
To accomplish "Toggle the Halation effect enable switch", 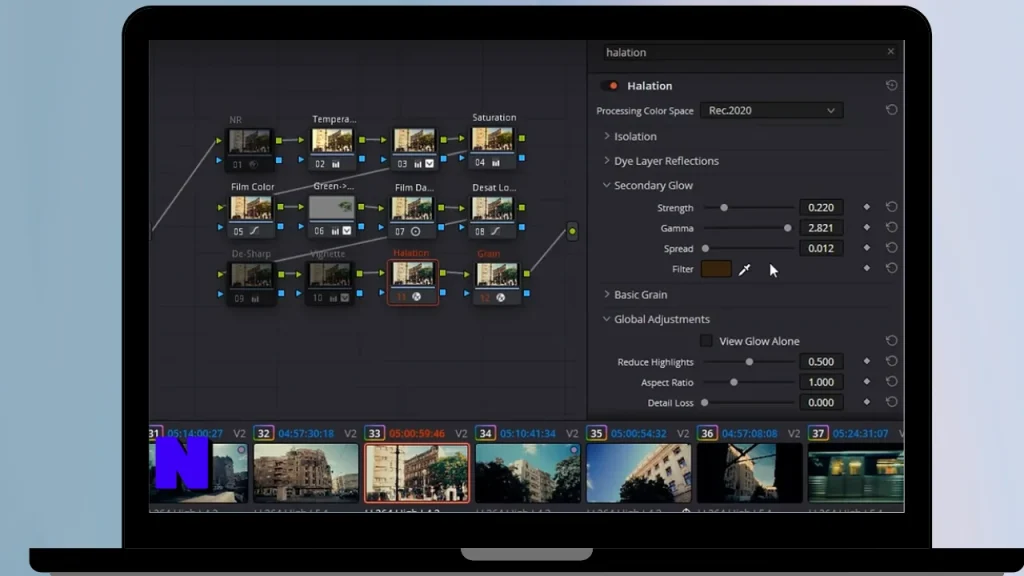I will tap(610, 86).
